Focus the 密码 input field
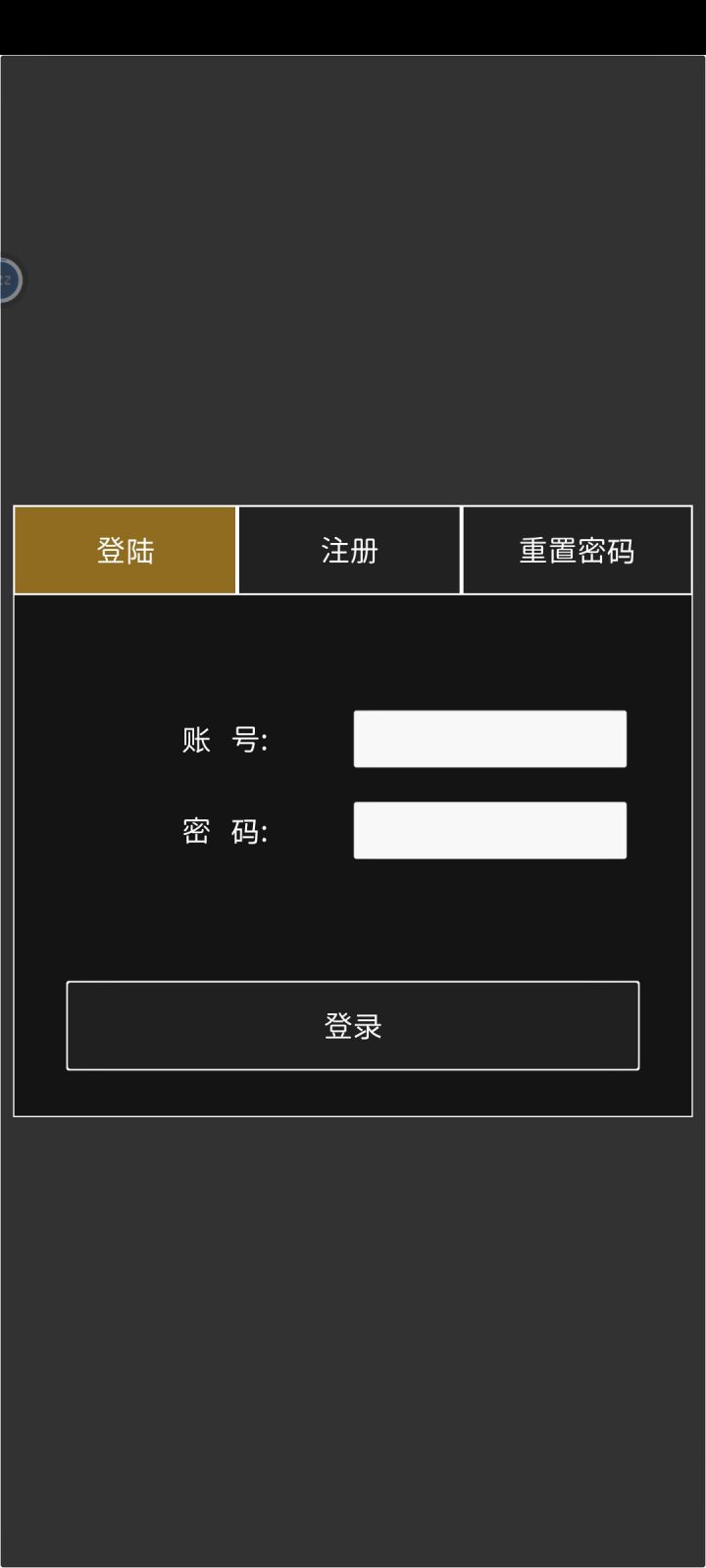 point(490,830)
